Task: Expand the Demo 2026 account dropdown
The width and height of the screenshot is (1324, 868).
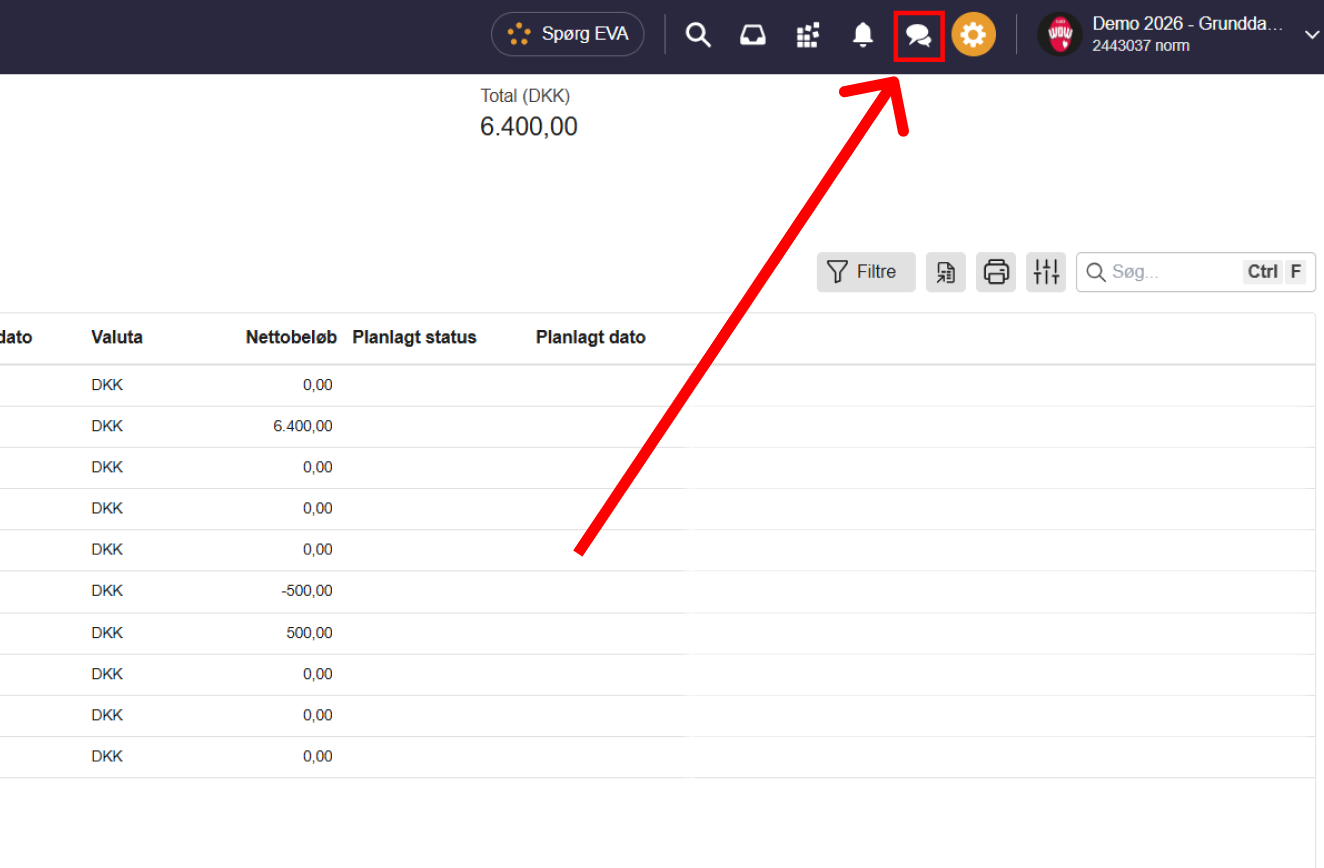Action: coord(1312,35)
